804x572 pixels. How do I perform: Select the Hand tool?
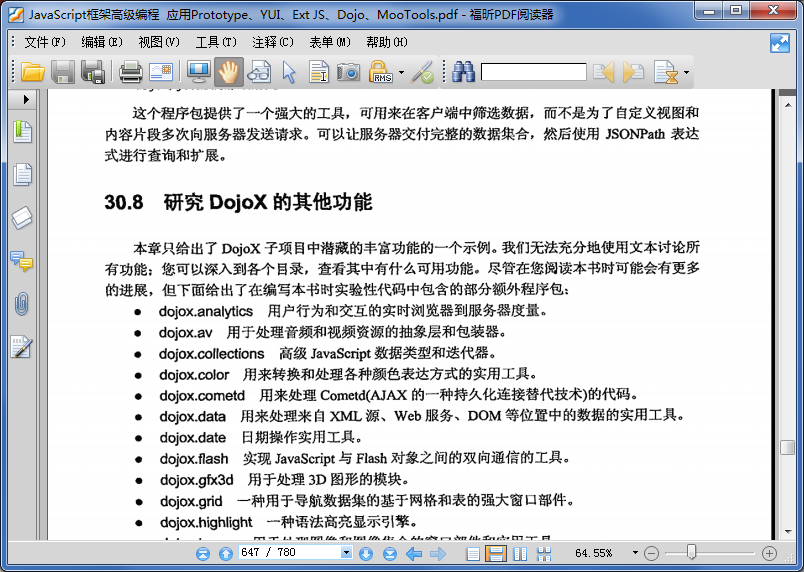click(x=228, y=72)
